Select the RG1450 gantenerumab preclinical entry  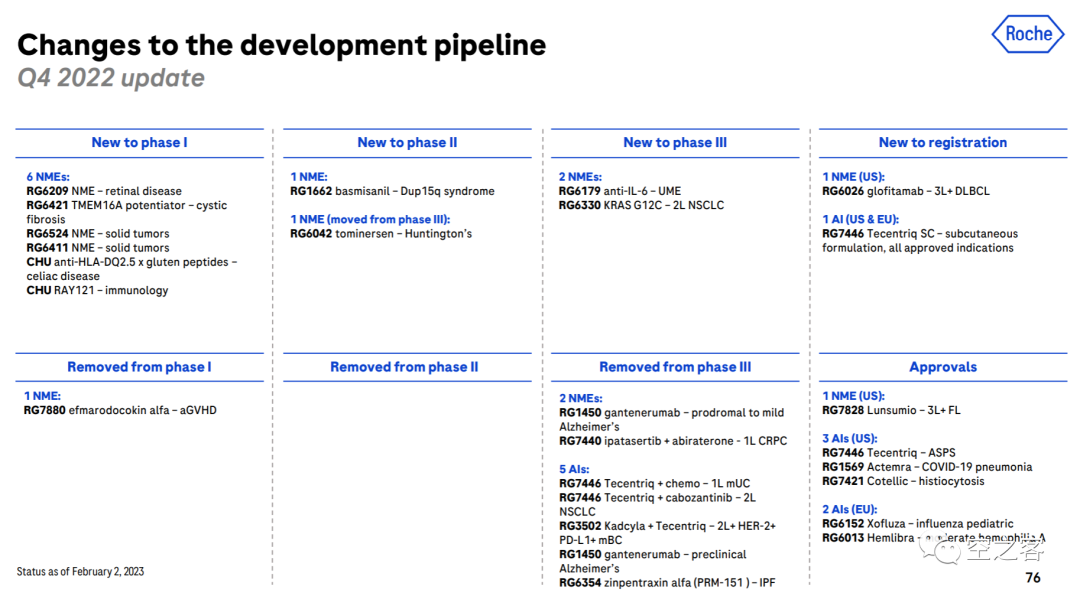pyautogui.click(x=653, y=561)
